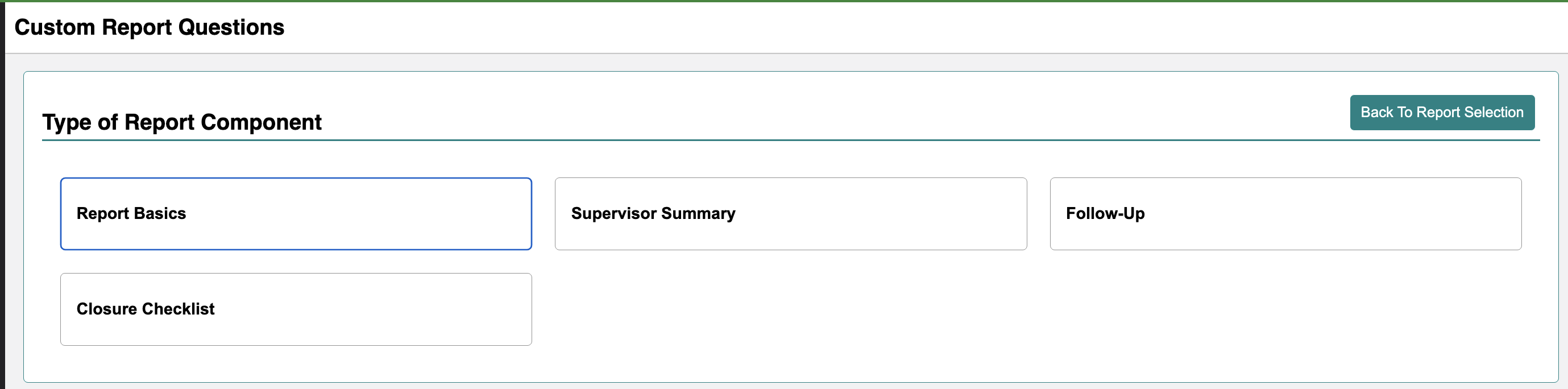This screenshot has width=1568, height=389.
Task: Click the Report Basics label text
Action: tap(131, 214)
